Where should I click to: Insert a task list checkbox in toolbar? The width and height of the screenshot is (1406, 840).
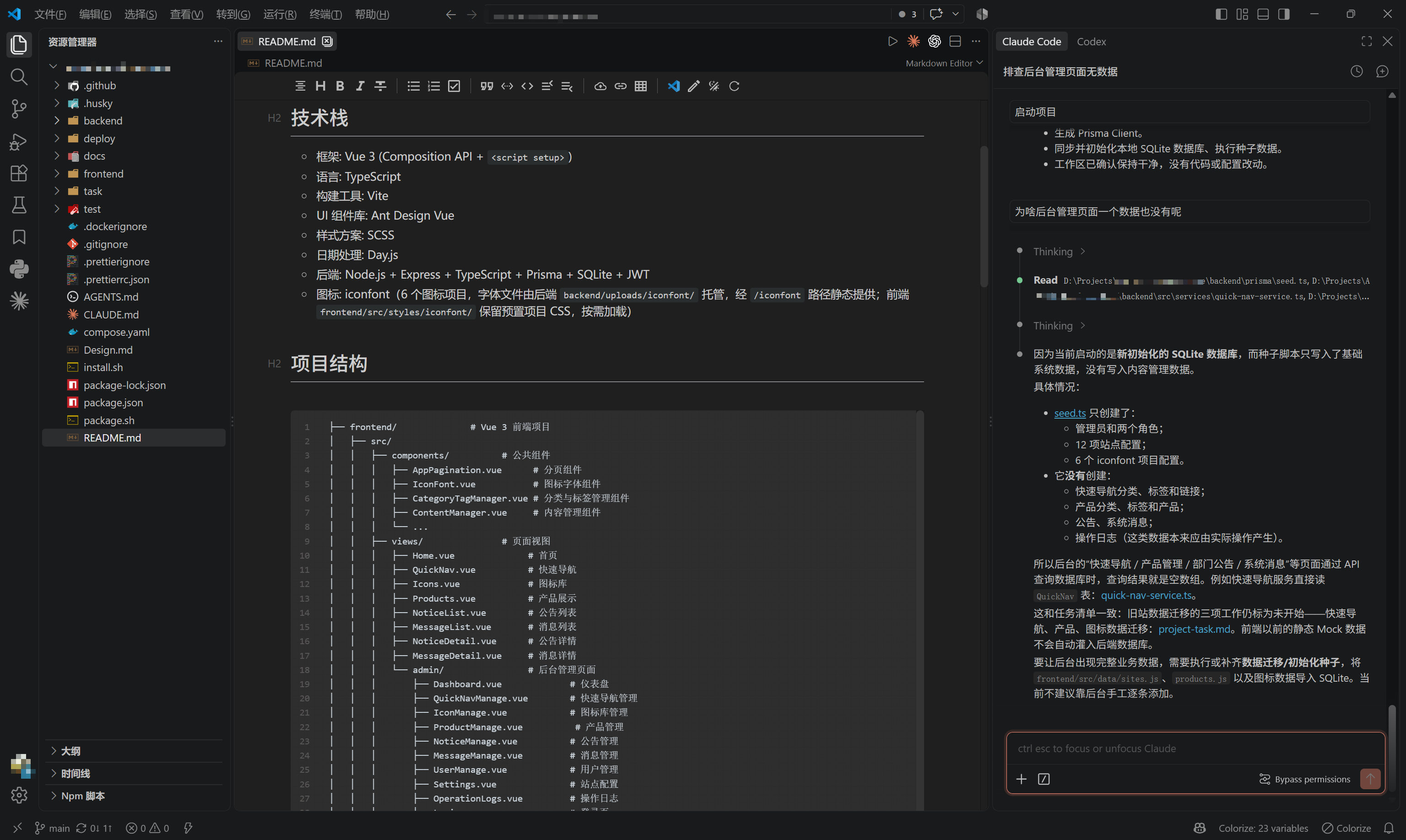coord(454,86)
